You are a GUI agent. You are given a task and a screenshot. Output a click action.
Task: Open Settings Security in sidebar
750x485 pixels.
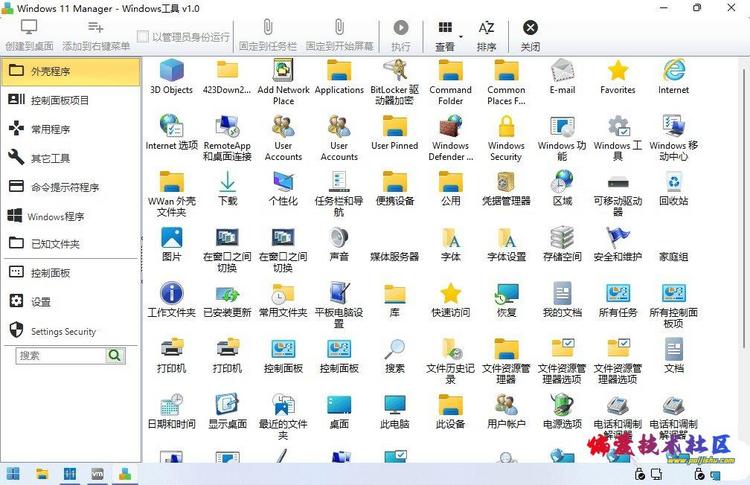click(x=71, y=331)
